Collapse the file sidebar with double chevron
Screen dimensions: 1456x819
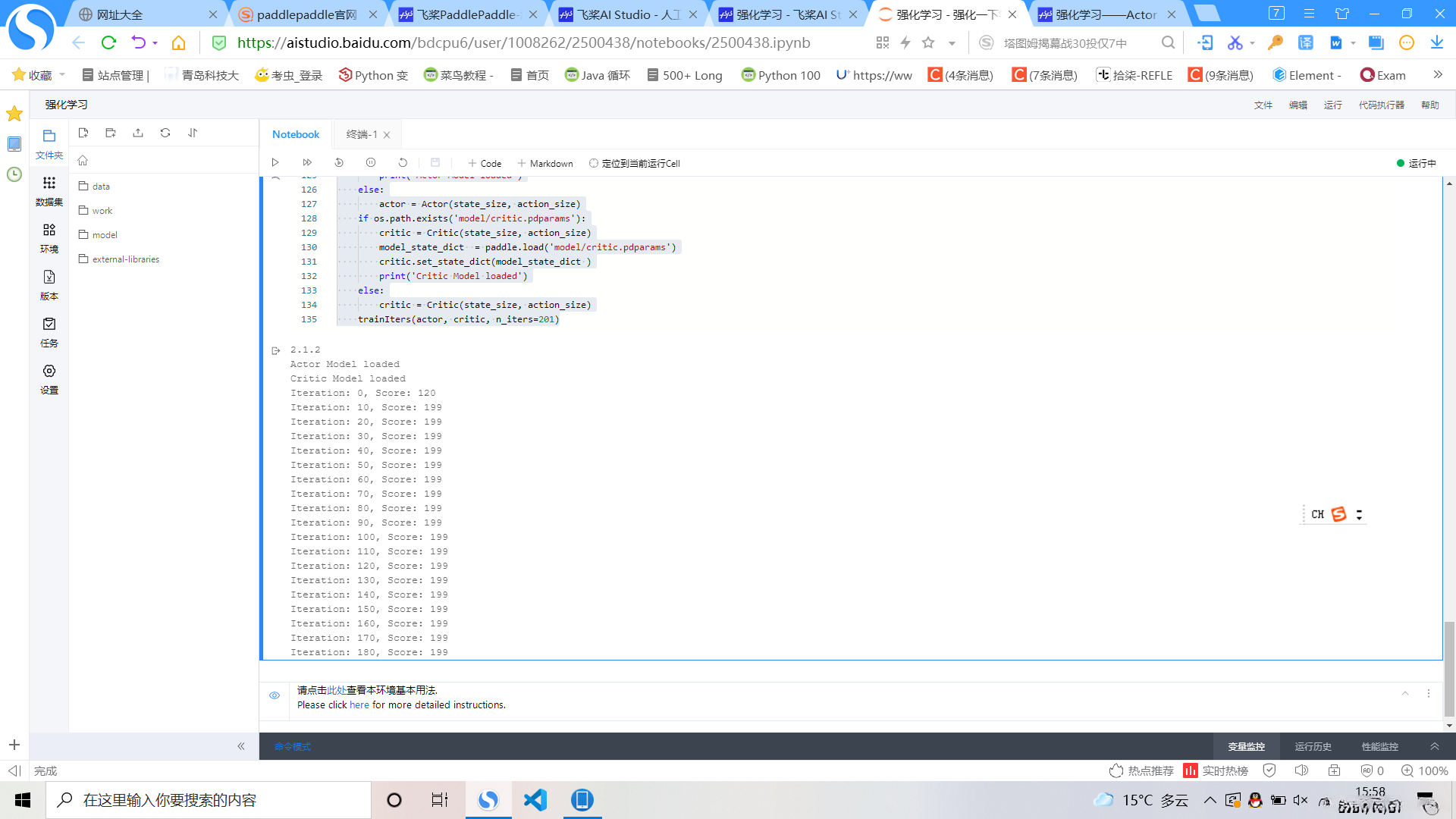click(x=241, y=746)
